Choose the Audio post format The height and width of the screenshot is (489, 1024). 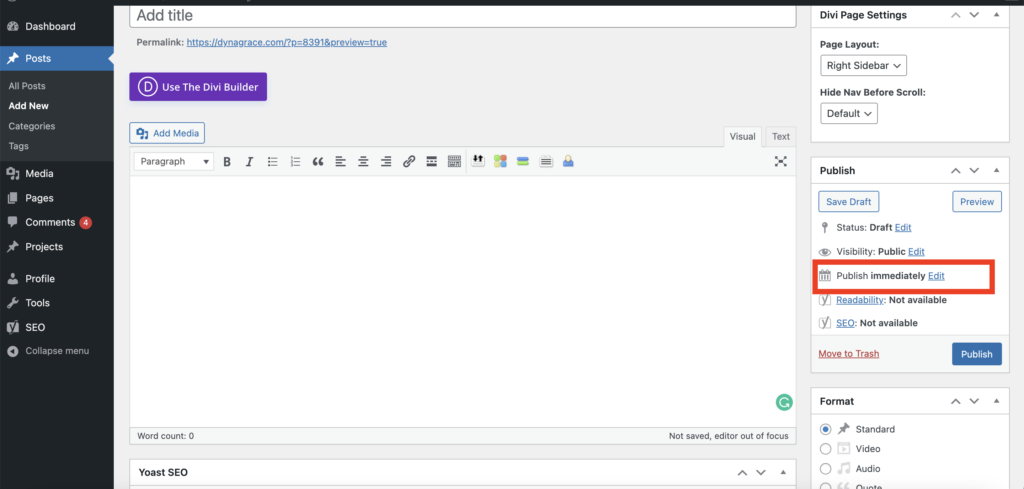(x=826, y=468)
